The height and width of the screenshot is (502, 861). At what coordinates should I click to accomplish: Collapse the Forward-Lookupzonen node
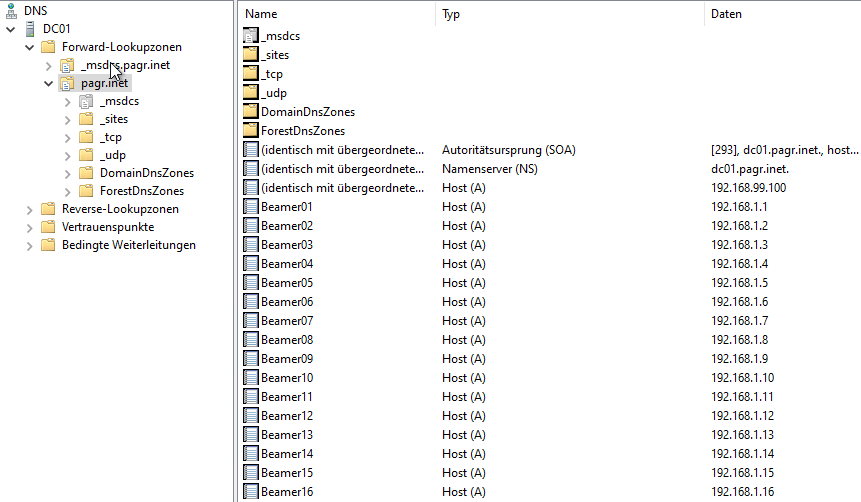29,47
